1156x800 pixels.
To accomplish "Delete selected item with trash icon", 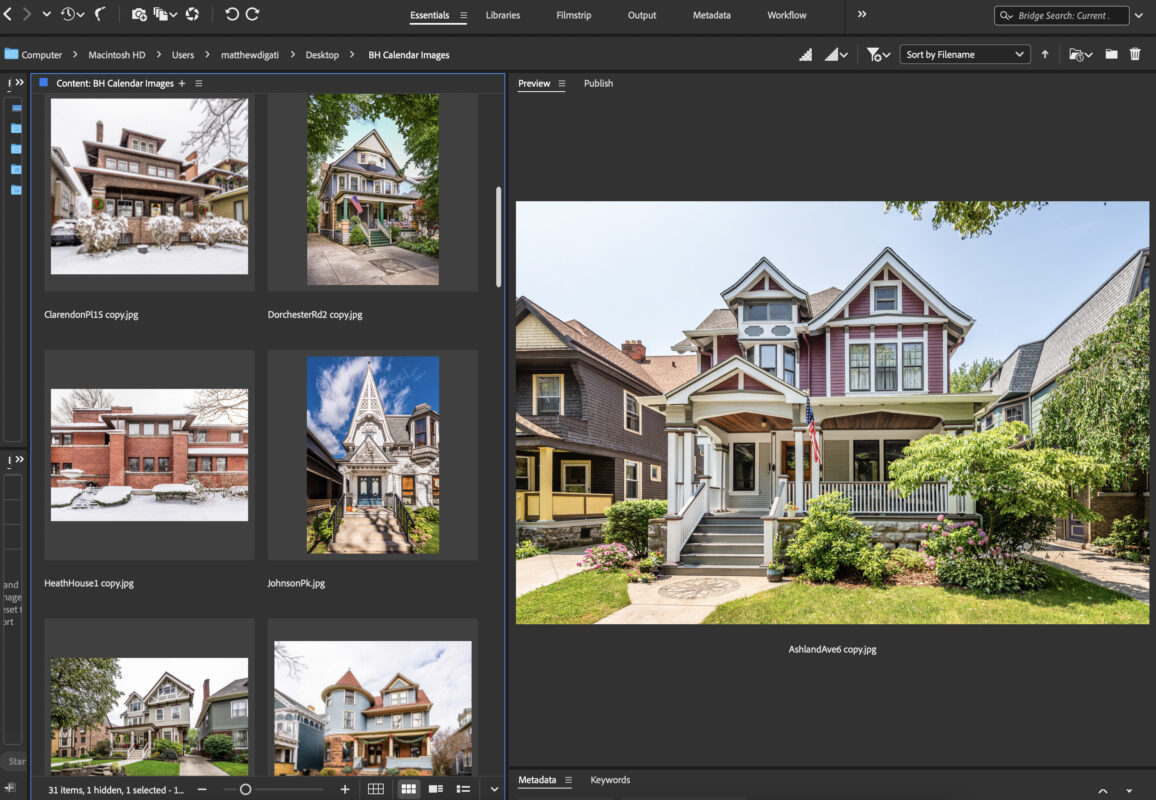I will point(1135,55).
